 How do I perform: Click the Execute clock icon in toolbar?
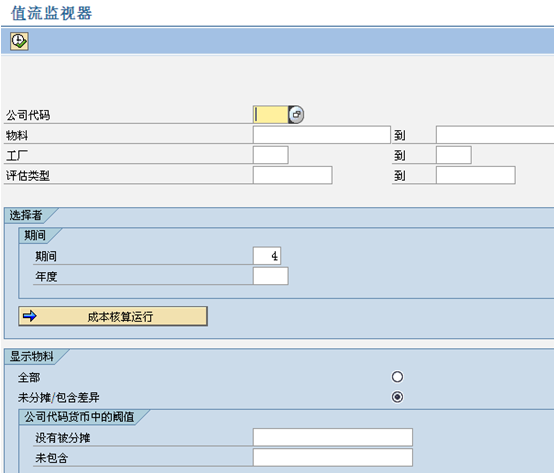click(19, 41)
